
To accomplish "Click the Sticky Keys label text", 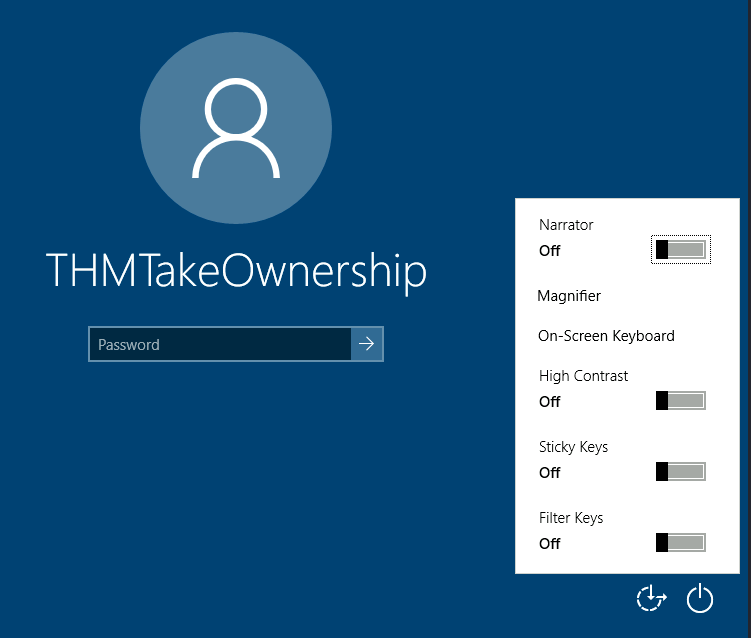I will [573, 447].
